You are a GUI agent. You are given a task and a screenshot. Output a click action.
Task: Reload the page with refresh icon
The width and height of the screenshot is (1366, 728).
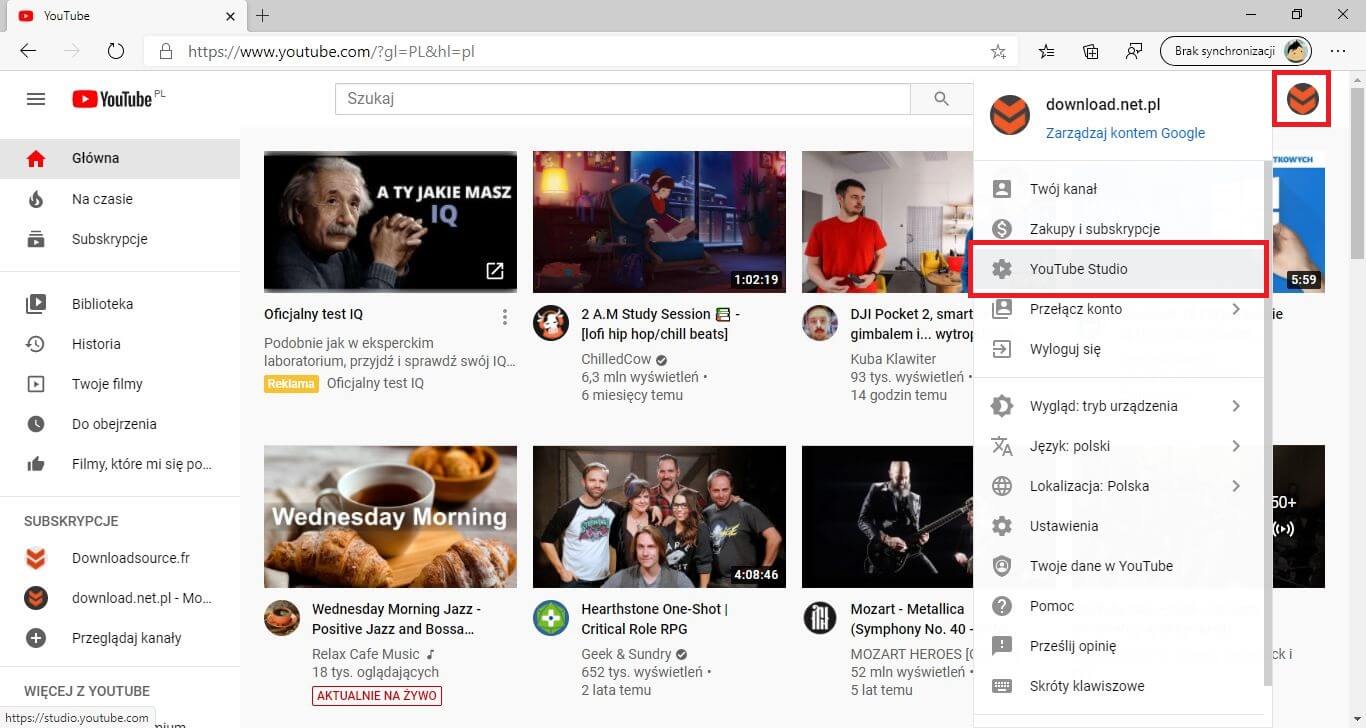115,51
